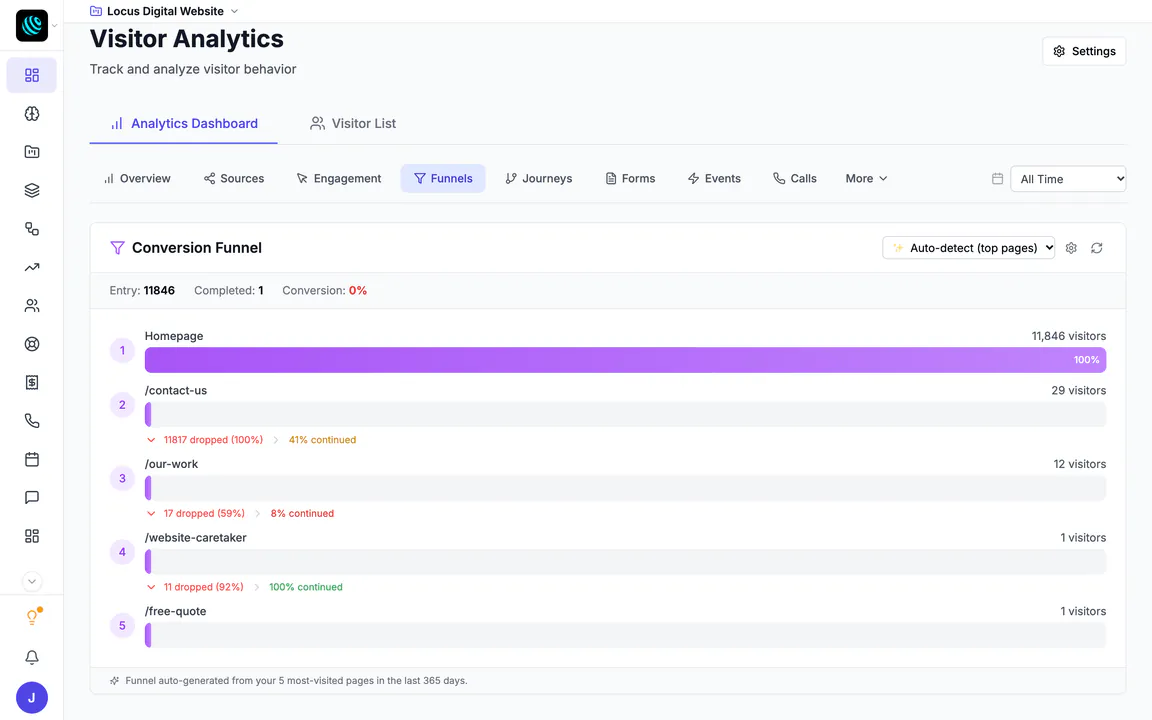This screenshot has height=720, width=1152.
Task: Click the "8% continued" text
Action: (x=302, y=514)
